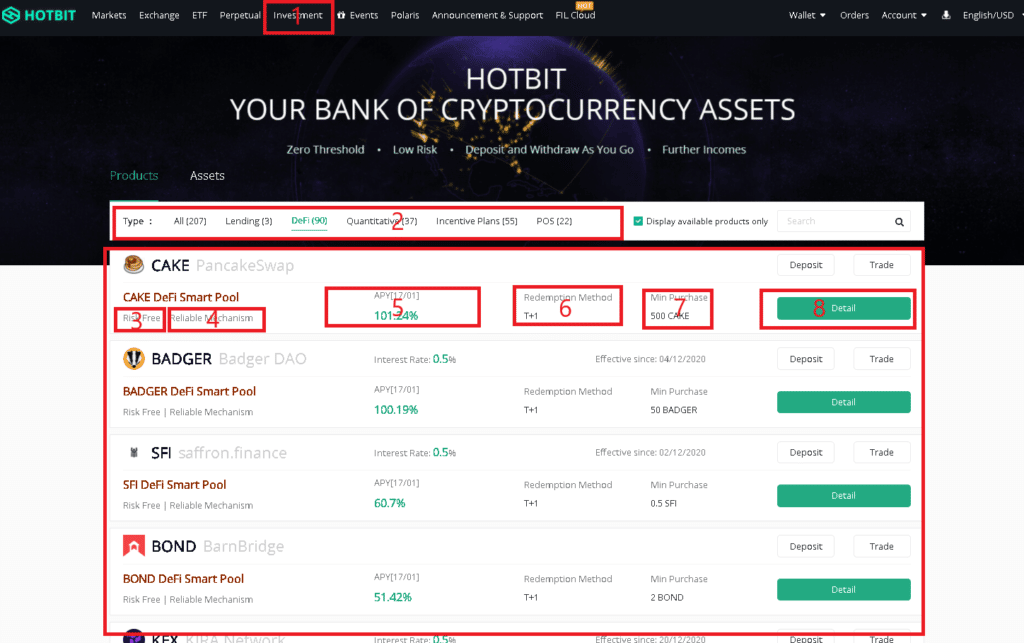Screen dimensions: 1024x643
Task: Filter by Incentive Plans (55)
Action: 477,221
